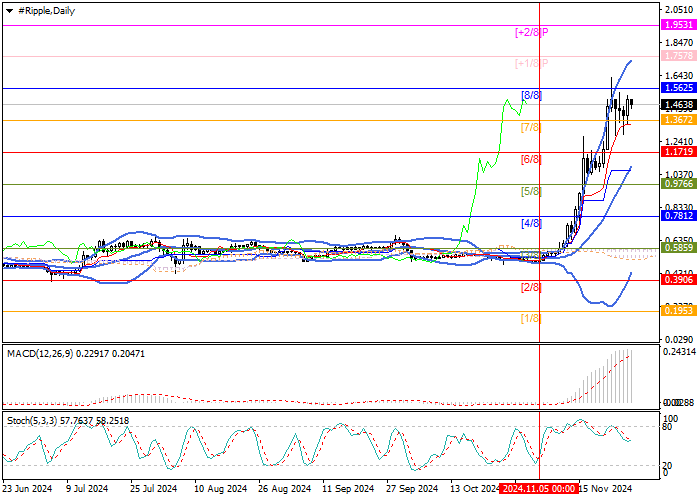
Task: Click the 27 Sep 2024 date label
Action: (412, 489)
